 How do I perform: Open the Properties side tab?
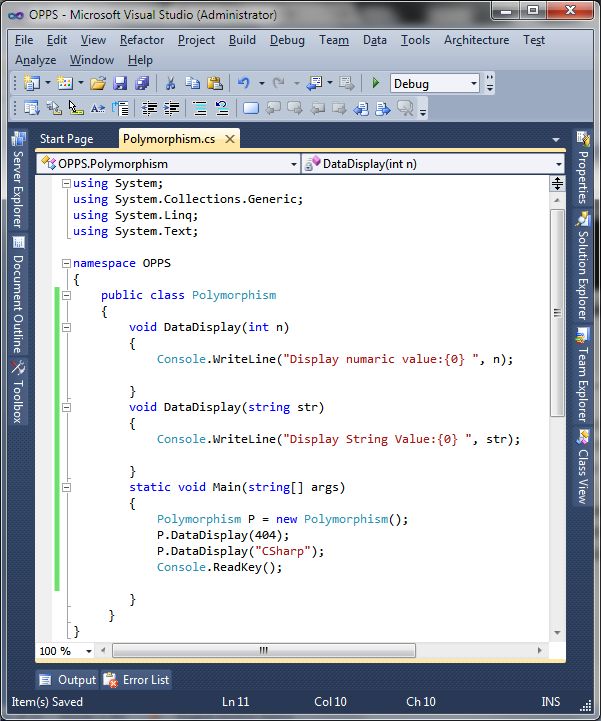click(x=583, y=168)
